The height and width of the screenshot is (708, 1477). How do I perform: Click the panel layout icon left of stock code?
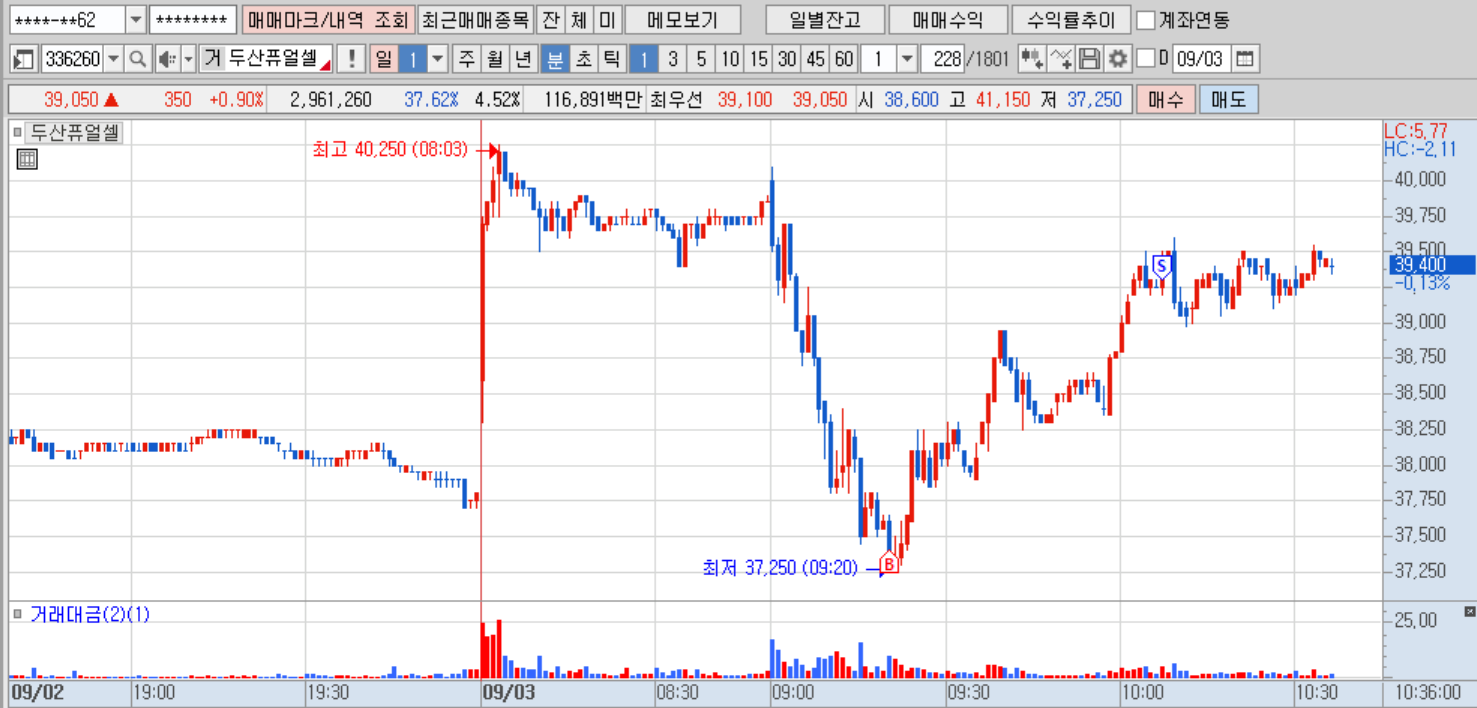click(25, 59)
